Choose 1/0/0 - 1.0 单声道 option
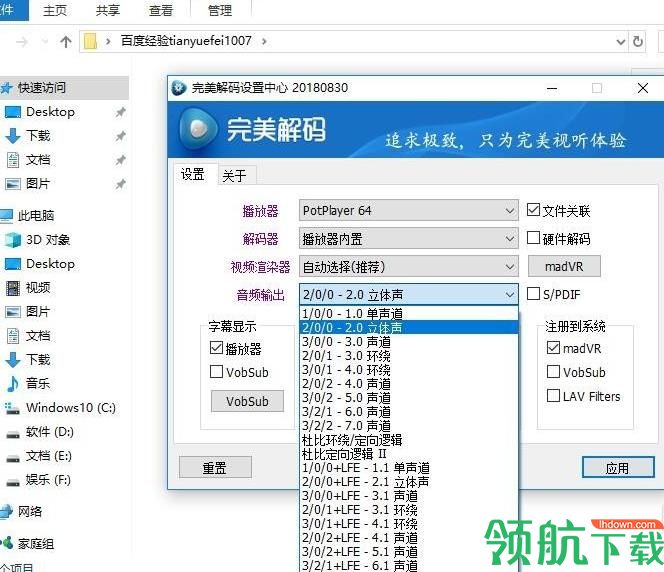 point(409,314)
